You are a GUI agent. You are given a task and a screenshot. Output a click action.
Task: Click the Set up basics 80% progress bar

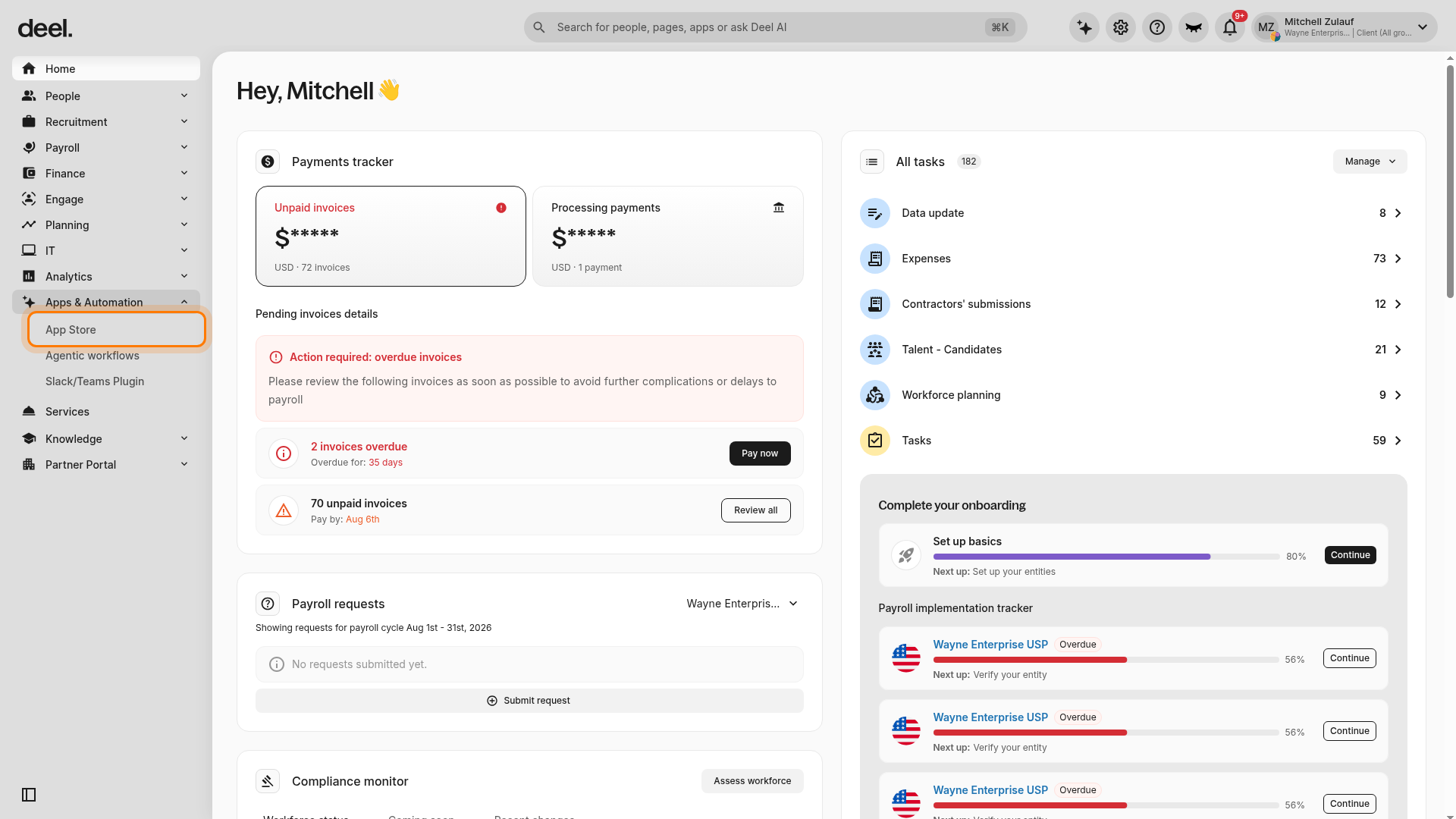(1106, 557)
